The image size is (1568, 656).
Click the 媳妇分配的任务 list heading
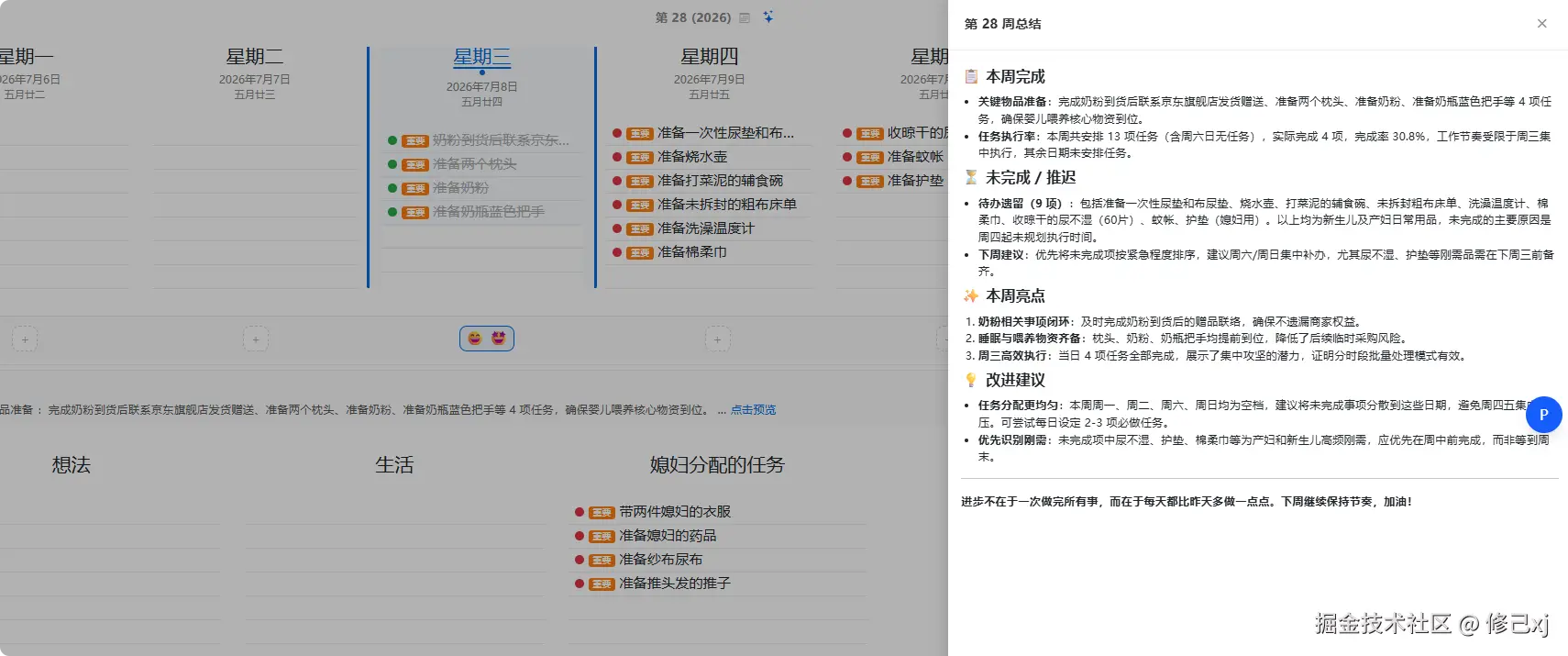pyautogui.click(x=717, y=465)
